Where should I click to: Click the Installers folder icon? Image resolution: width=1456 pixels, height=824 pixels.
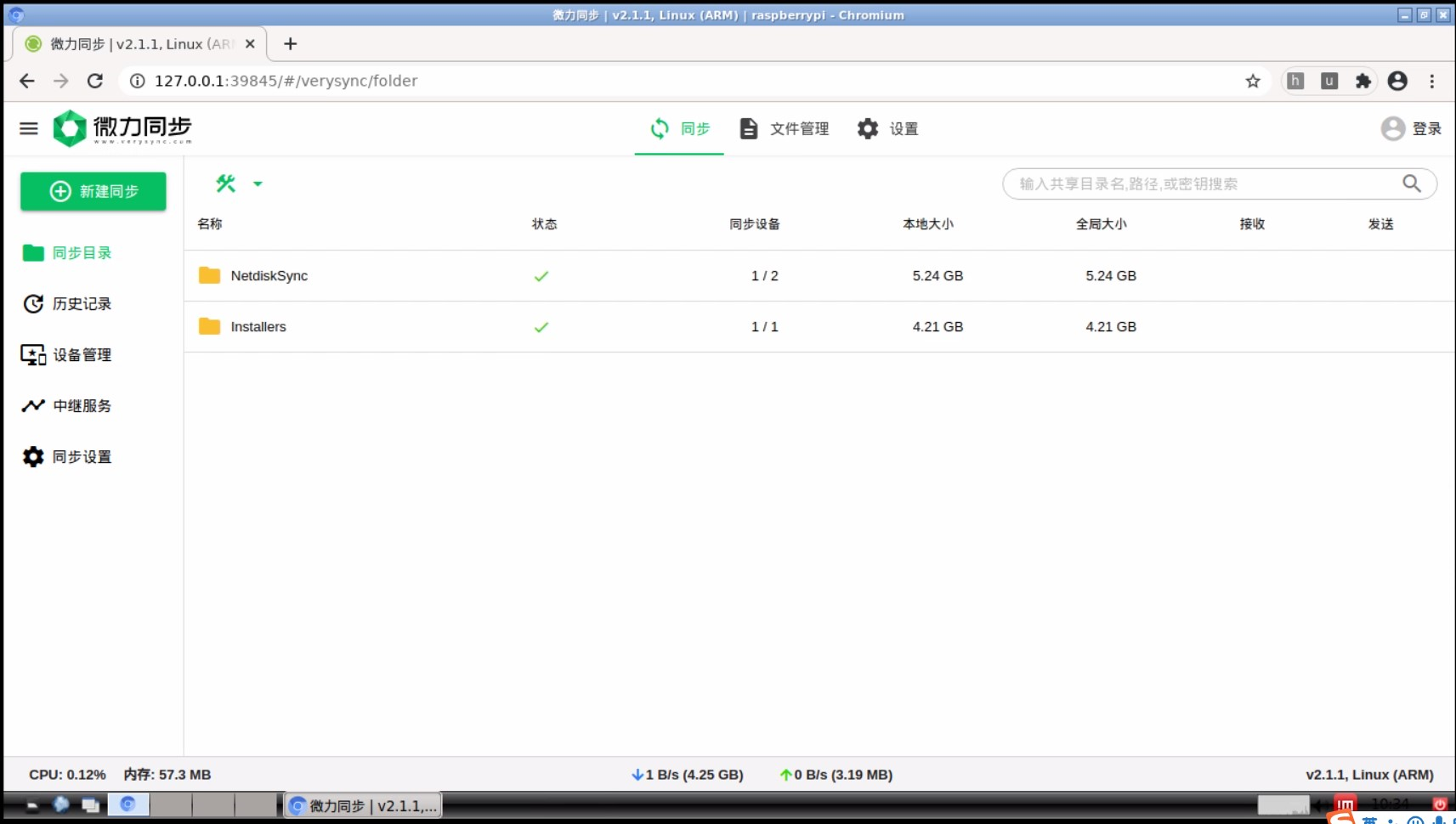[x=209, y=326]
